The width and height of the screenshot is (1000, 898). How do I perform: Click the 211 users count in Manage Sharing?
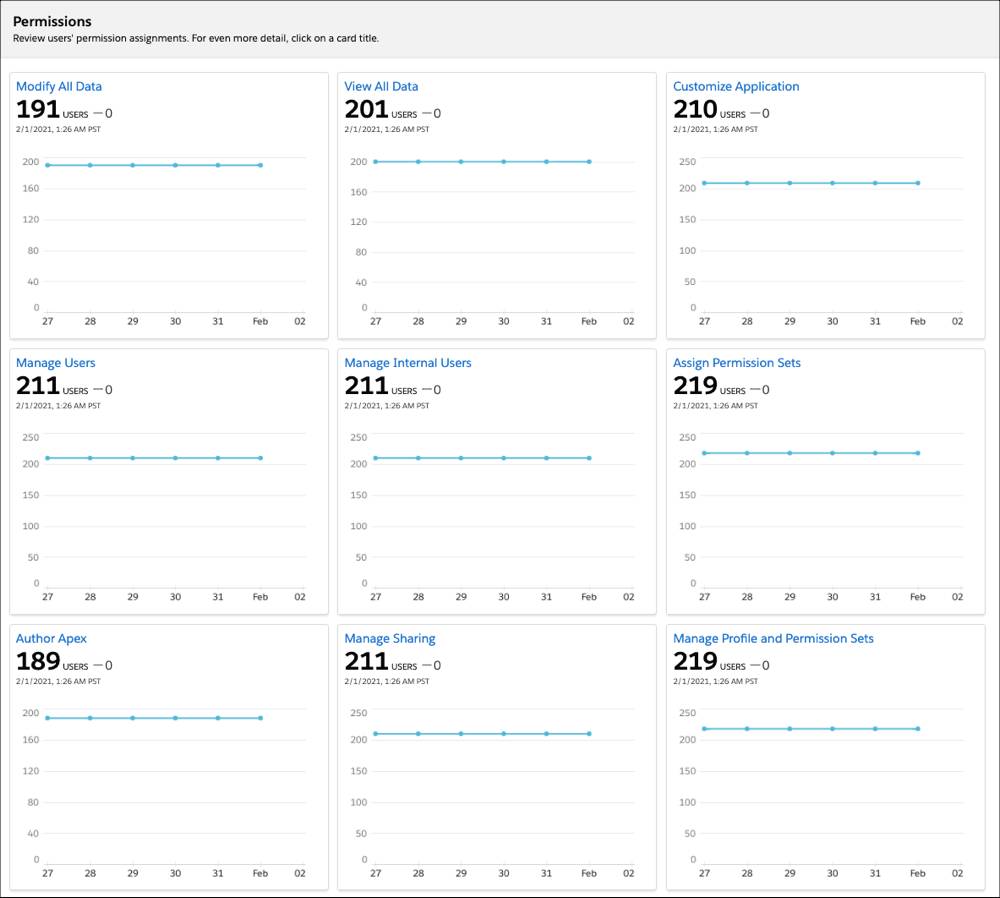(x=366, y=661)
